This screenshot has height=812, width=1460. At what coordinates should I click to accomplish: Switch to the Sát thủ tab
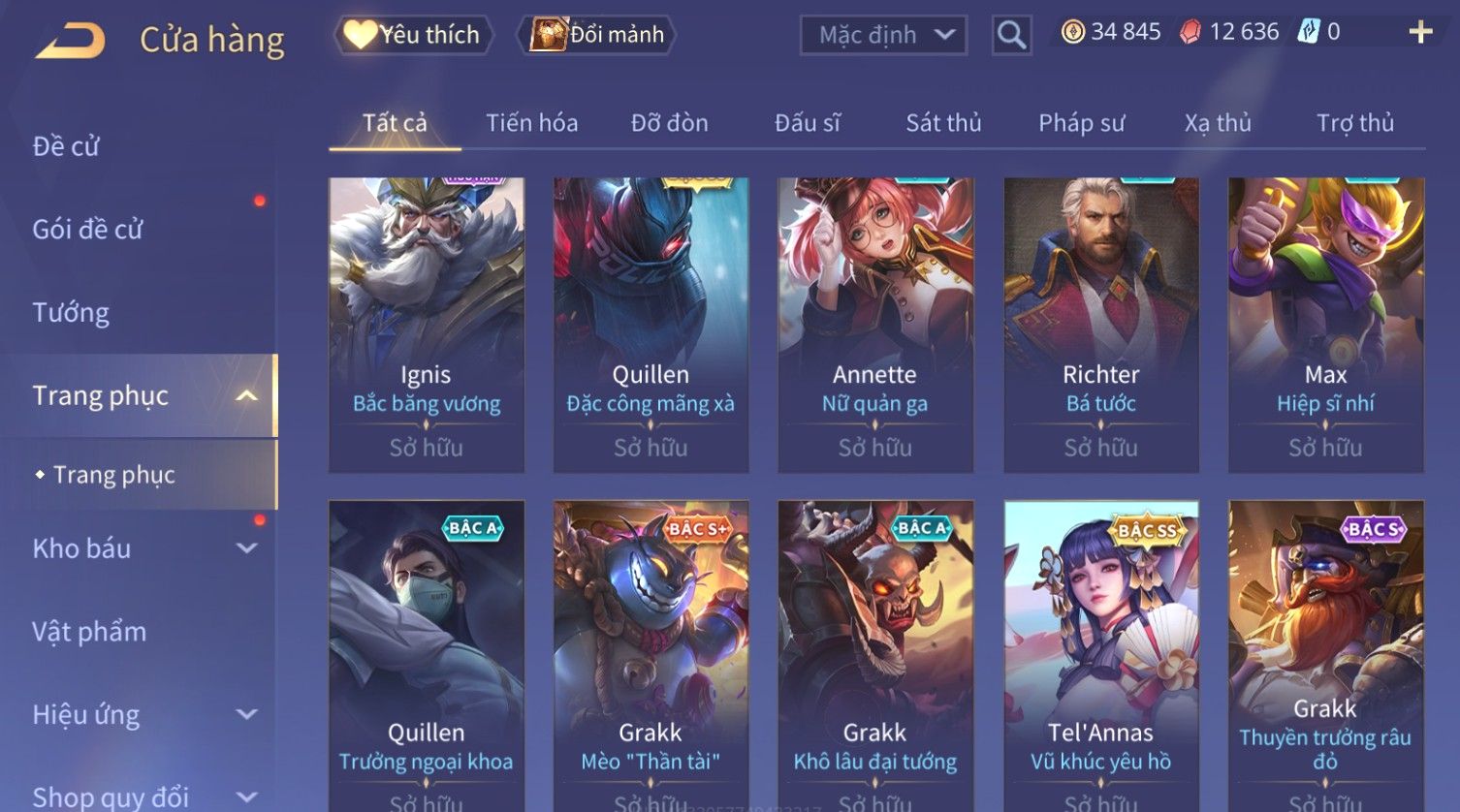[943, 123]
